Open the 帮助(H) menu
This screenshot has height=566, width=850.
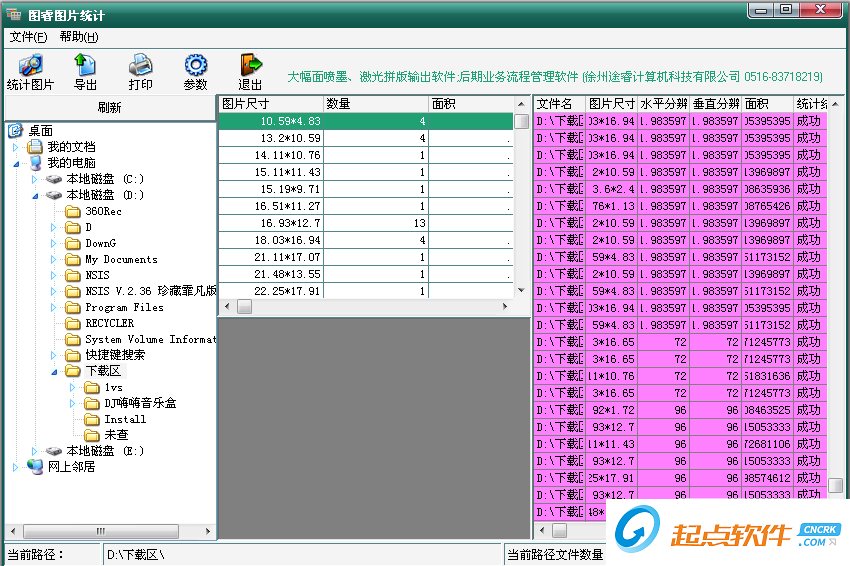(x=79, y=37)
